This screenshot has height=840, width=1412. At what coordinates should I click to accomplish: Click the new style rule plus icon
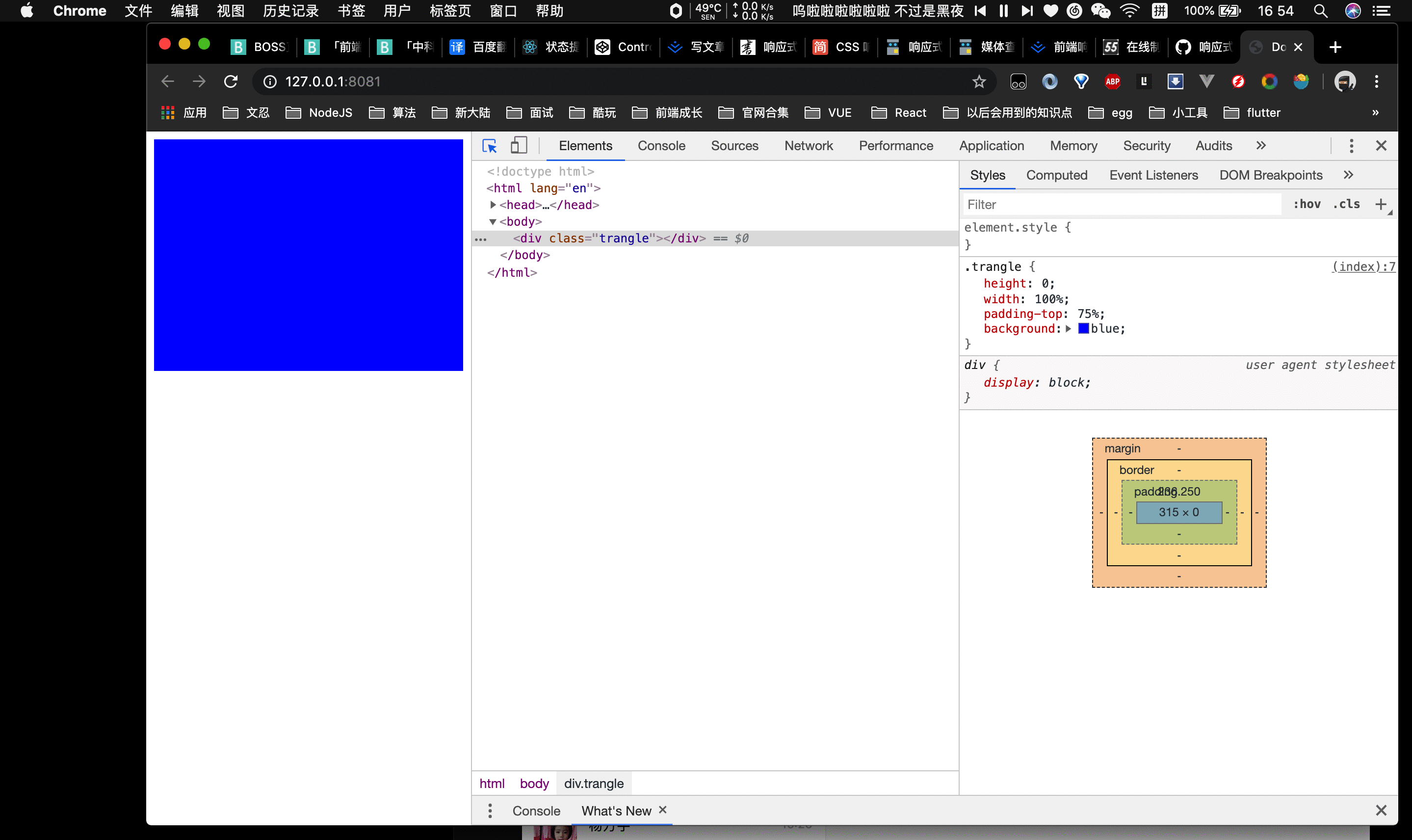[x=1381, y=204]
